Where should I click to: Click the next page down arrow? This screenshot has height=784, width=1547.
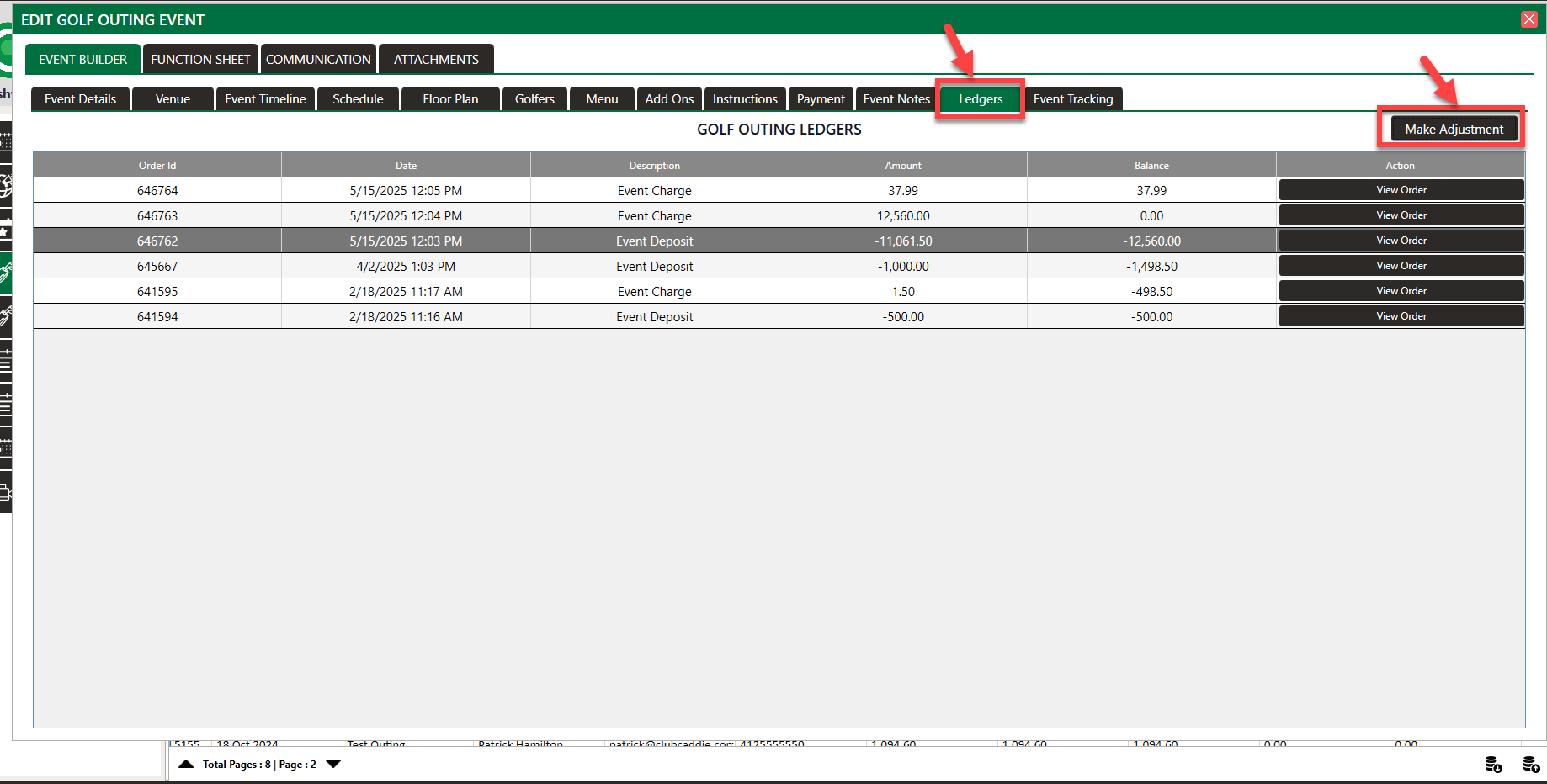click(333, 764)
